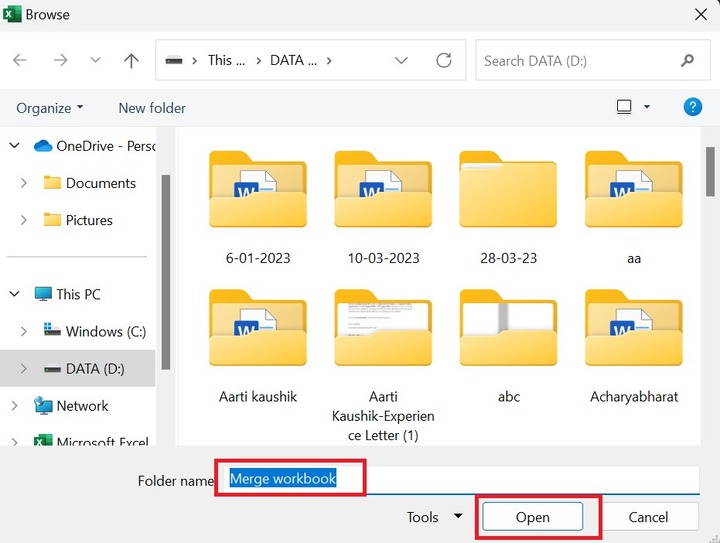Expand the DATA (D:) drive node

[23, 368]
